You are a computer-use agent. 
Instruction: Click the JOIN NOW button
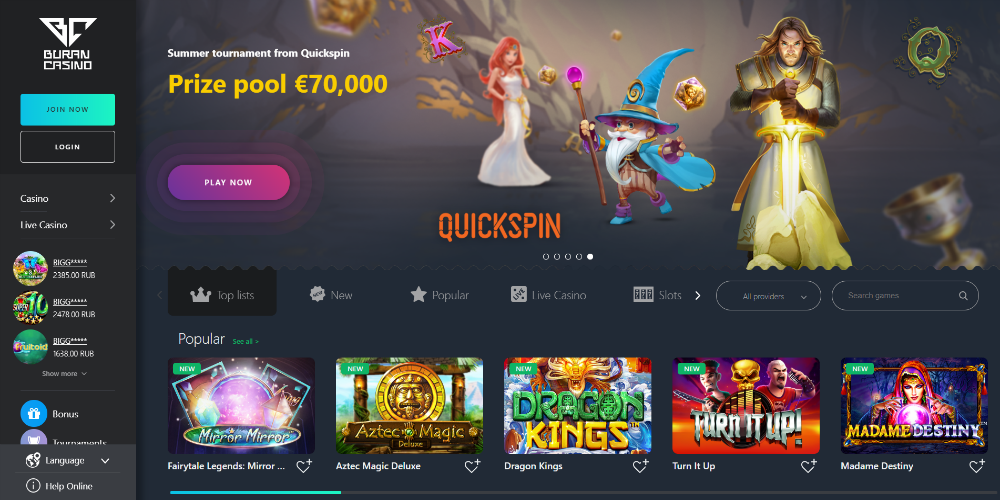pyautogui.click(x=68, y=110)
